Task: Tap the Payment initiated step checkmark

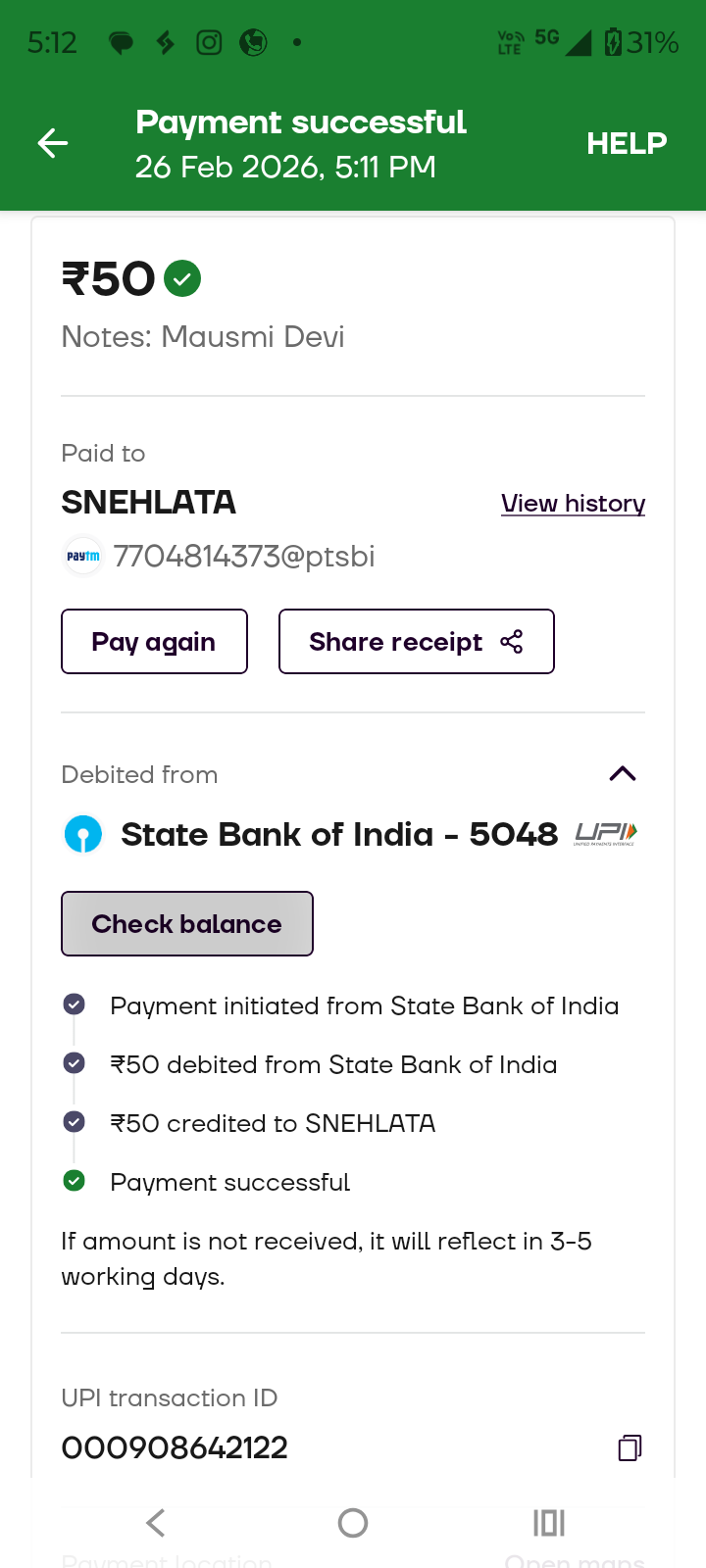Action: (x=74, y=1004)
